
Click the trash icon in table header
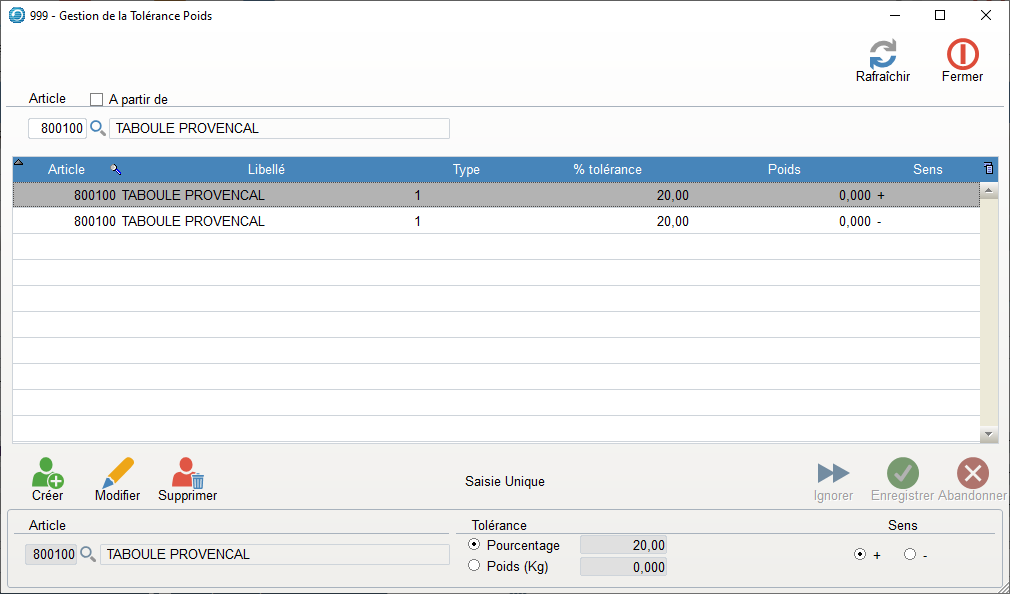[x=989, y=169]
